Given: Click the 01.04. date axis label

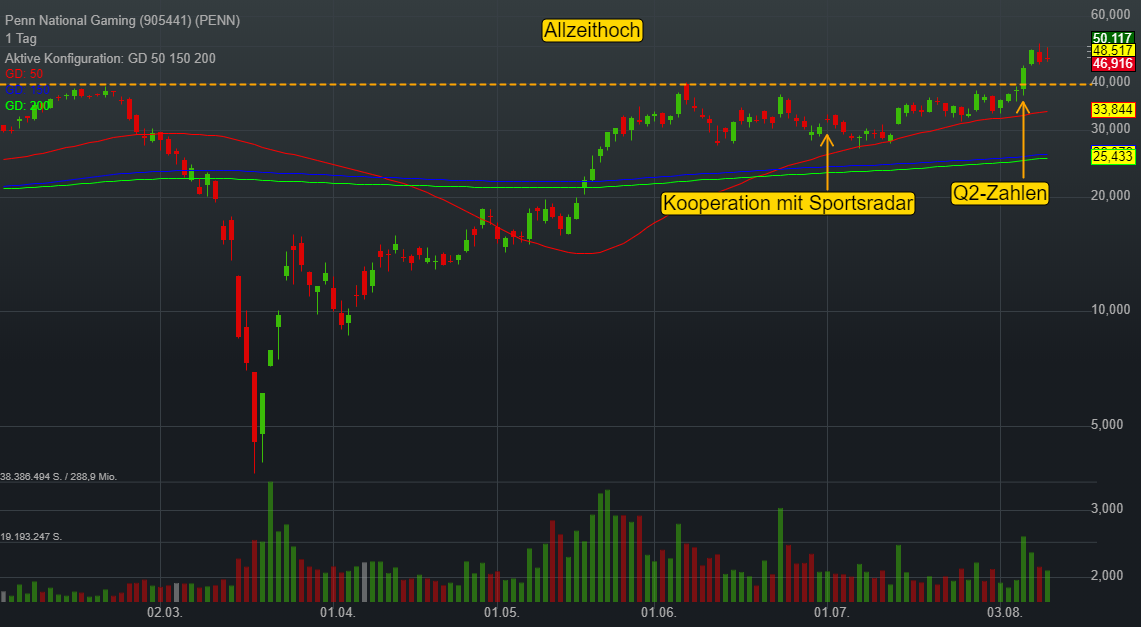Looking at the screenshot, I should [x=338, y=612].
